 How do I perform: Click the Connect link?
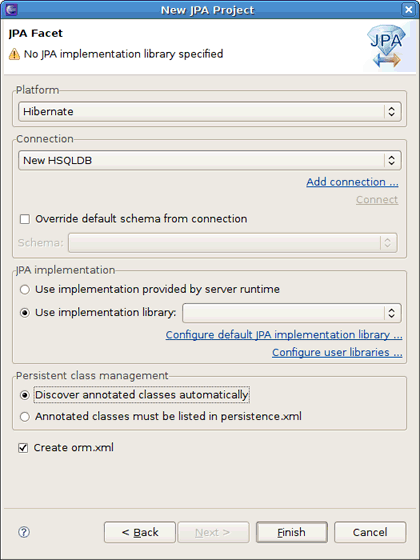[x=377, y=200]
